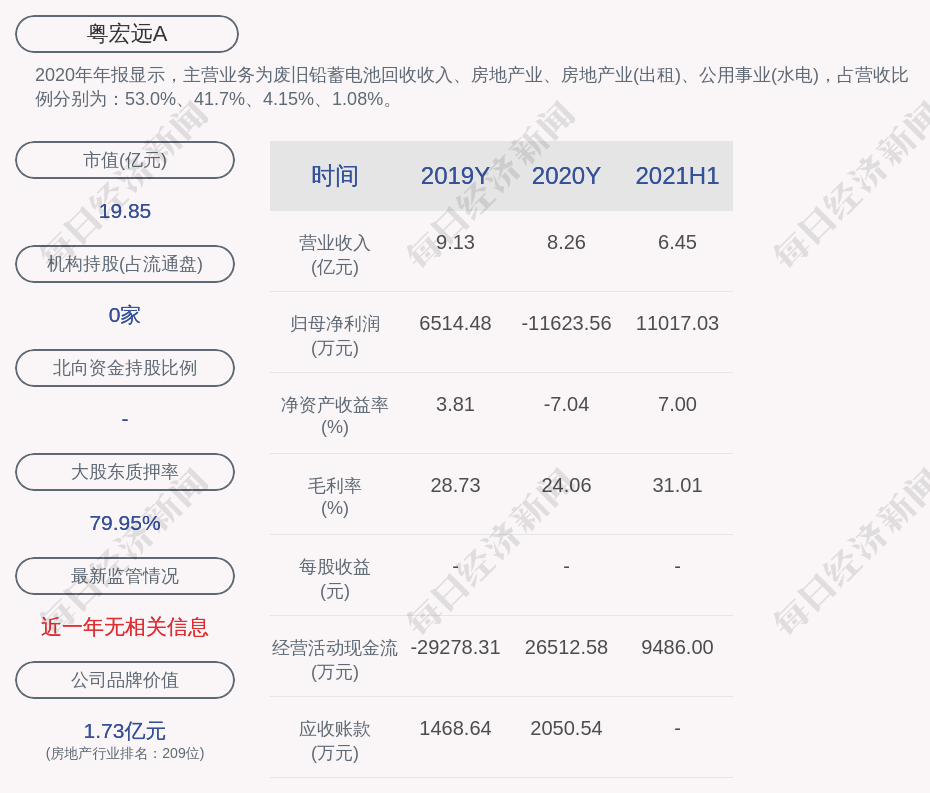Select the -7.04 return on equity cell
930x793 pixels.
pos(566,405)
